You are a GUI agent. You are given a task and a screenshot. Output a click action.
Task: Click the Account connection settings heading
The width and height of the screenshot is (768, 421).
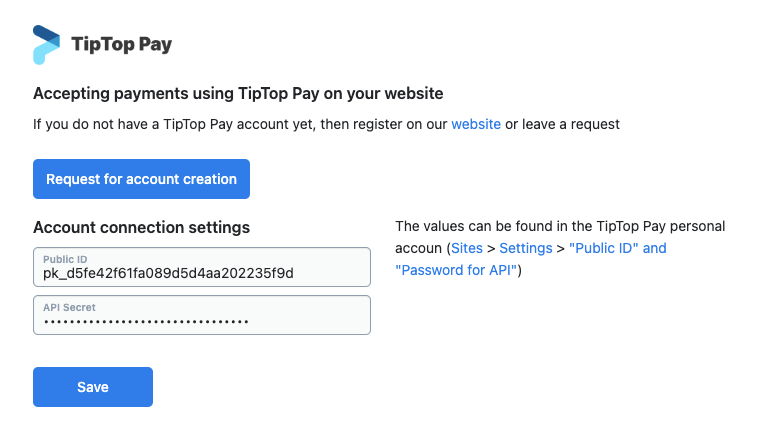click(141, 227)
